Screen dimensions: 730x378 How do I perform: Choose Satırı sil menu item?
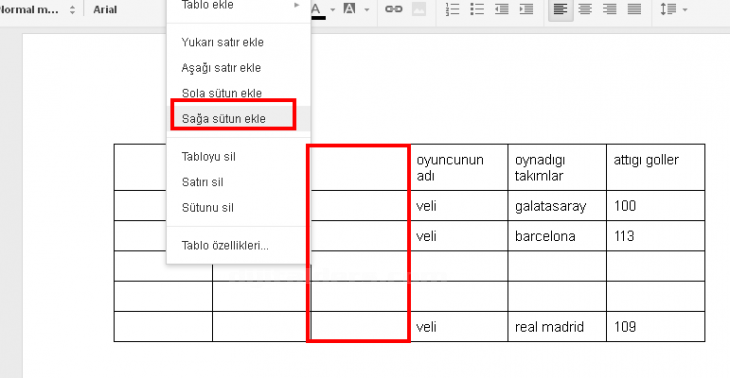(x=239, y=182)
